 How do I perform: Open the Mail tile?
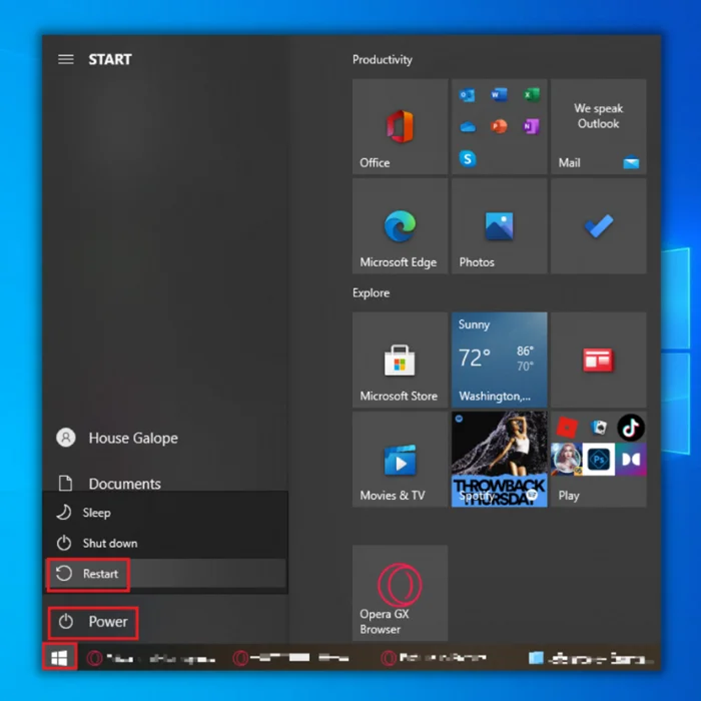coord(598,127)
